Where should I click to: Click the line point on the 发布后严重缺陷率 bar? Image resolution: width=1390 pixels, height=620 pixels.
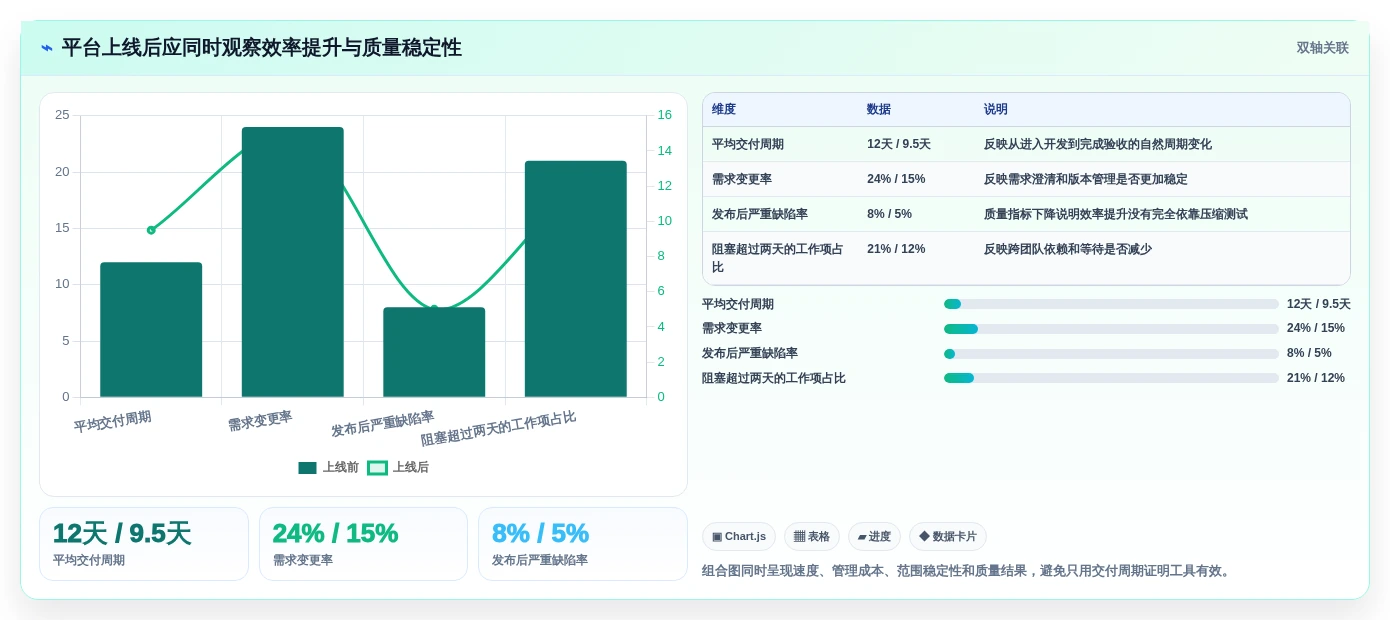(x=434, y=309)
